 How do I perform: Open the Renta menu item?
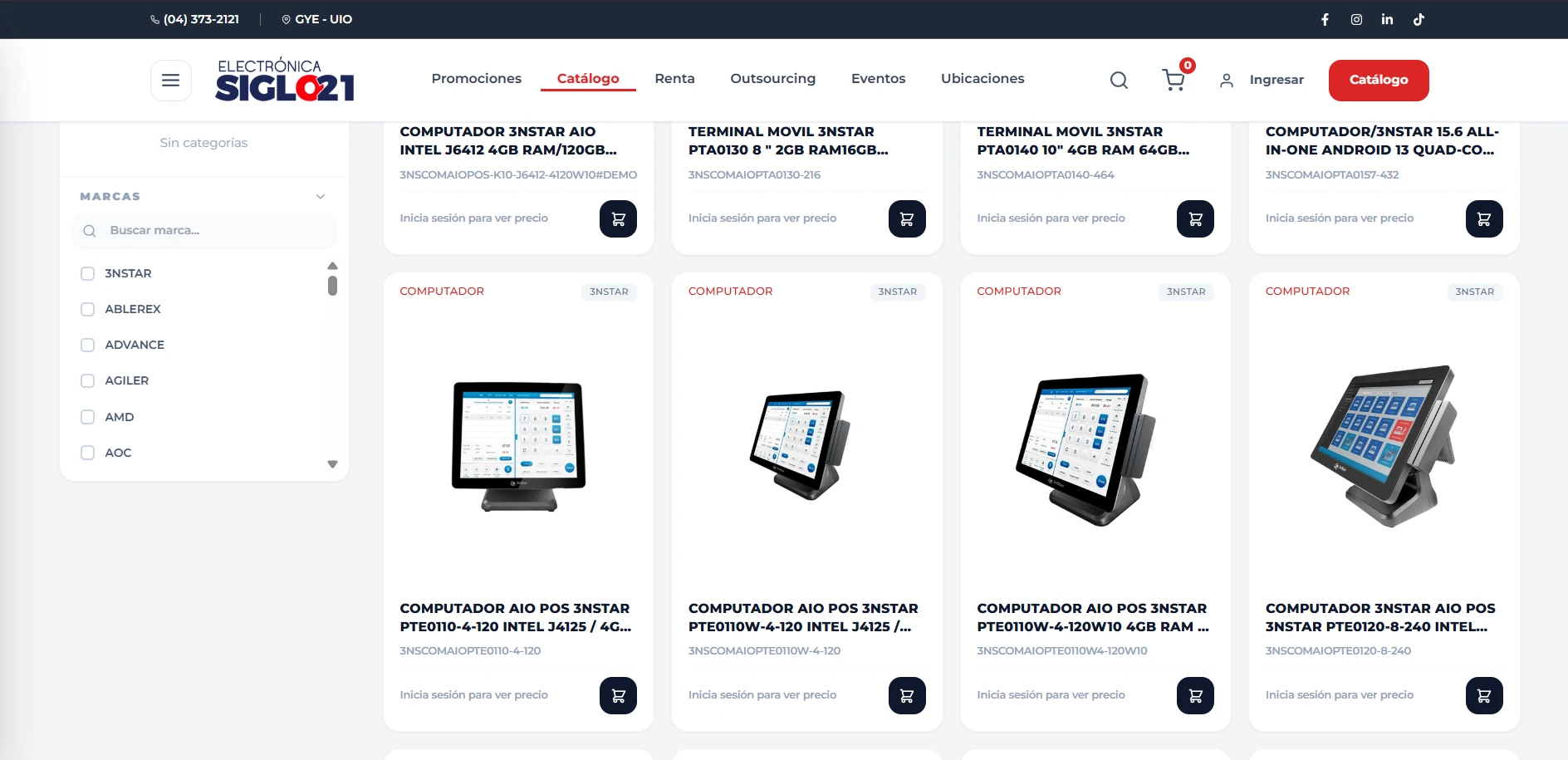pyautogui.click(x=674, y=78)
